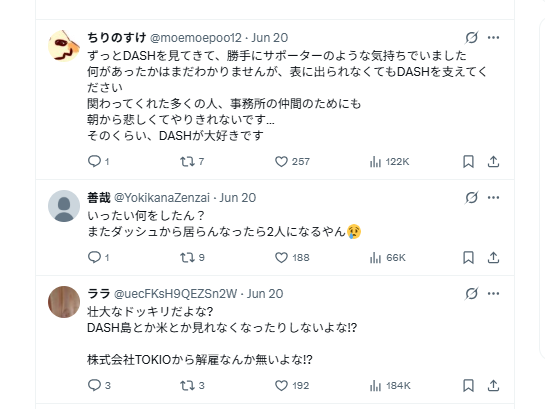Bookmark the @moemoepoo12 tweet
545x409 pixels.
click(x=468, y=162)
